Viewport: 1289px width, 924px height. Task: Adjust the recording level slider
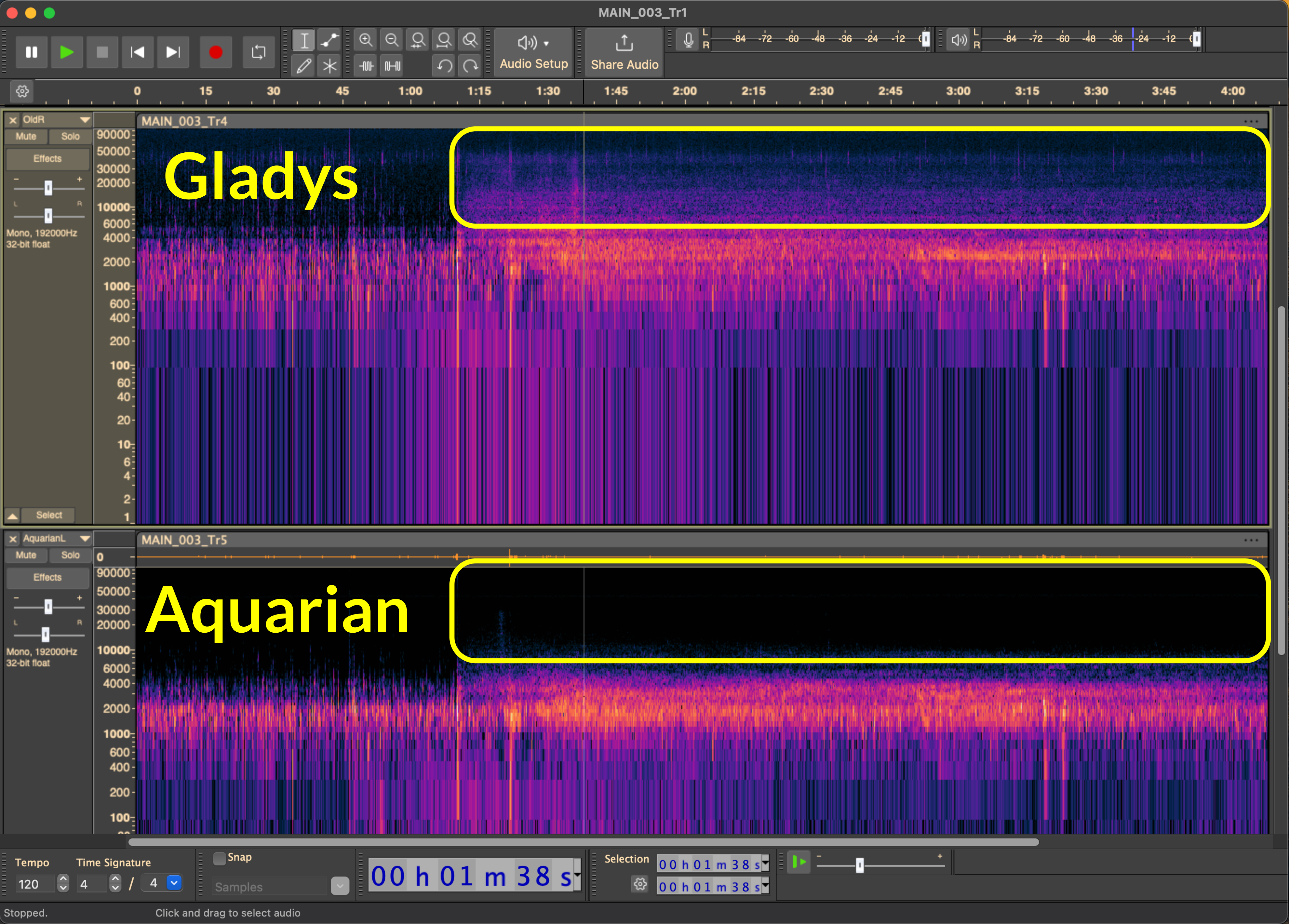click(925, 39)
